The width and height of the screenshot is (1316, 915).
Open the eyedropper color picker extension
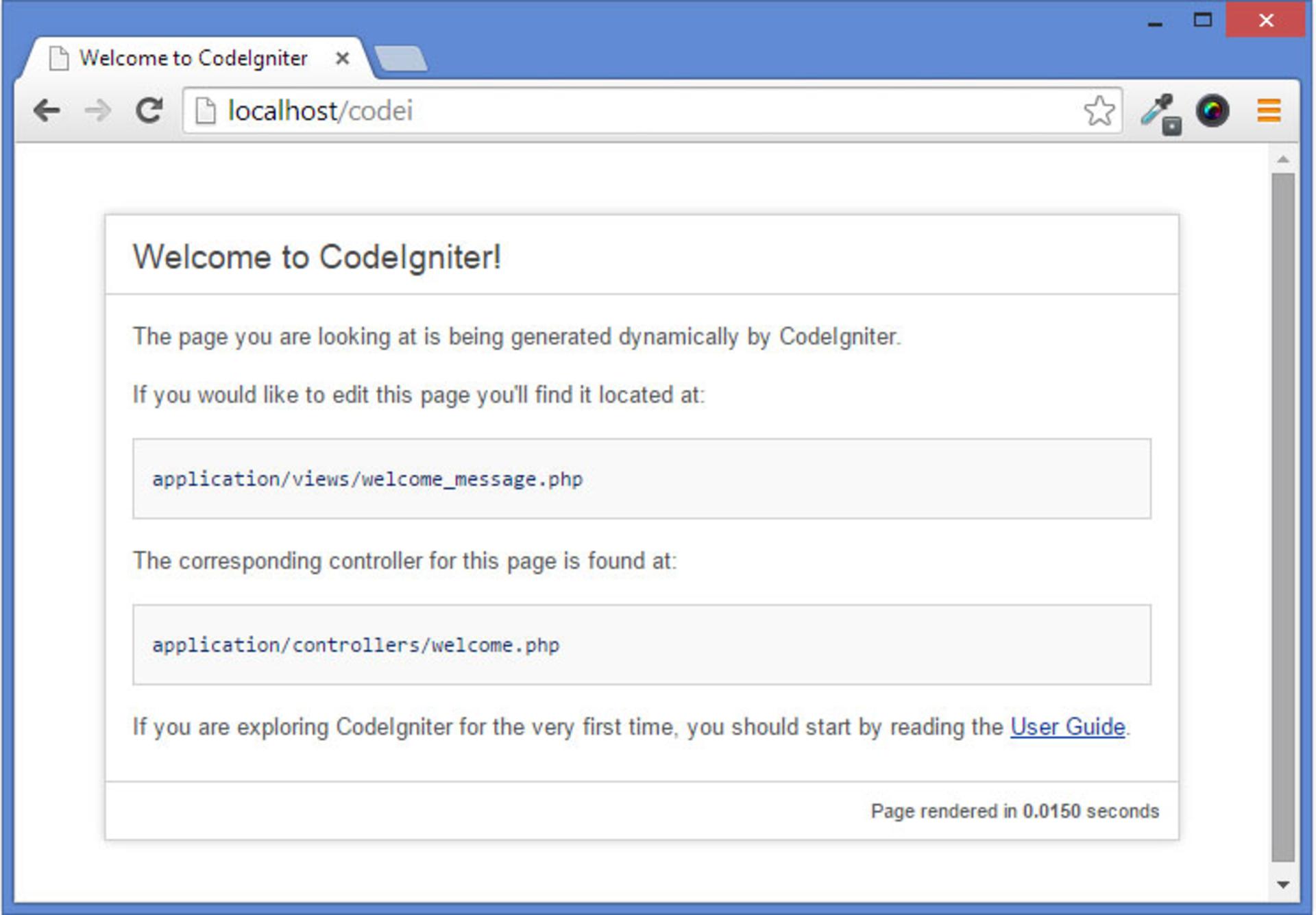(x=1161, y=113)
